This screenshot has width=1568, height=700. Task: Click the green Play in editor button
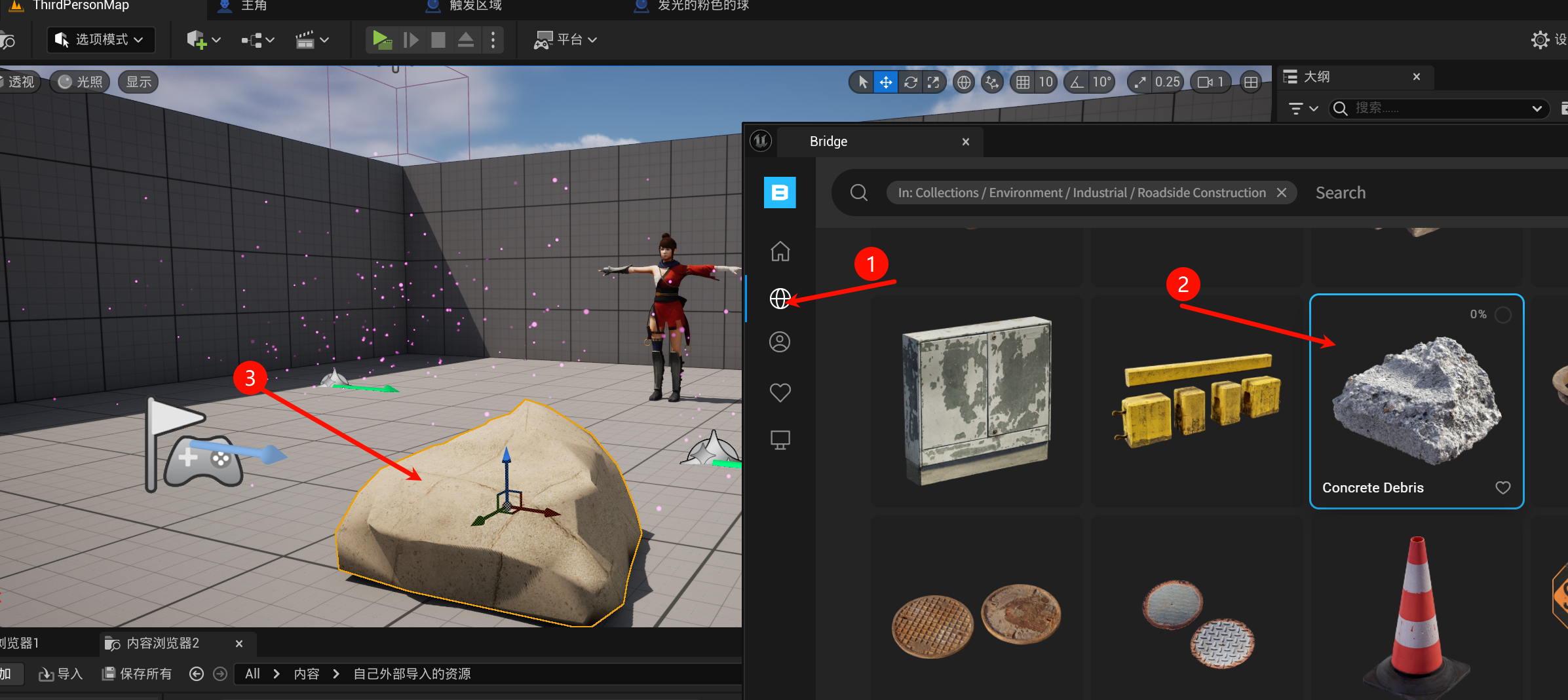381,40
